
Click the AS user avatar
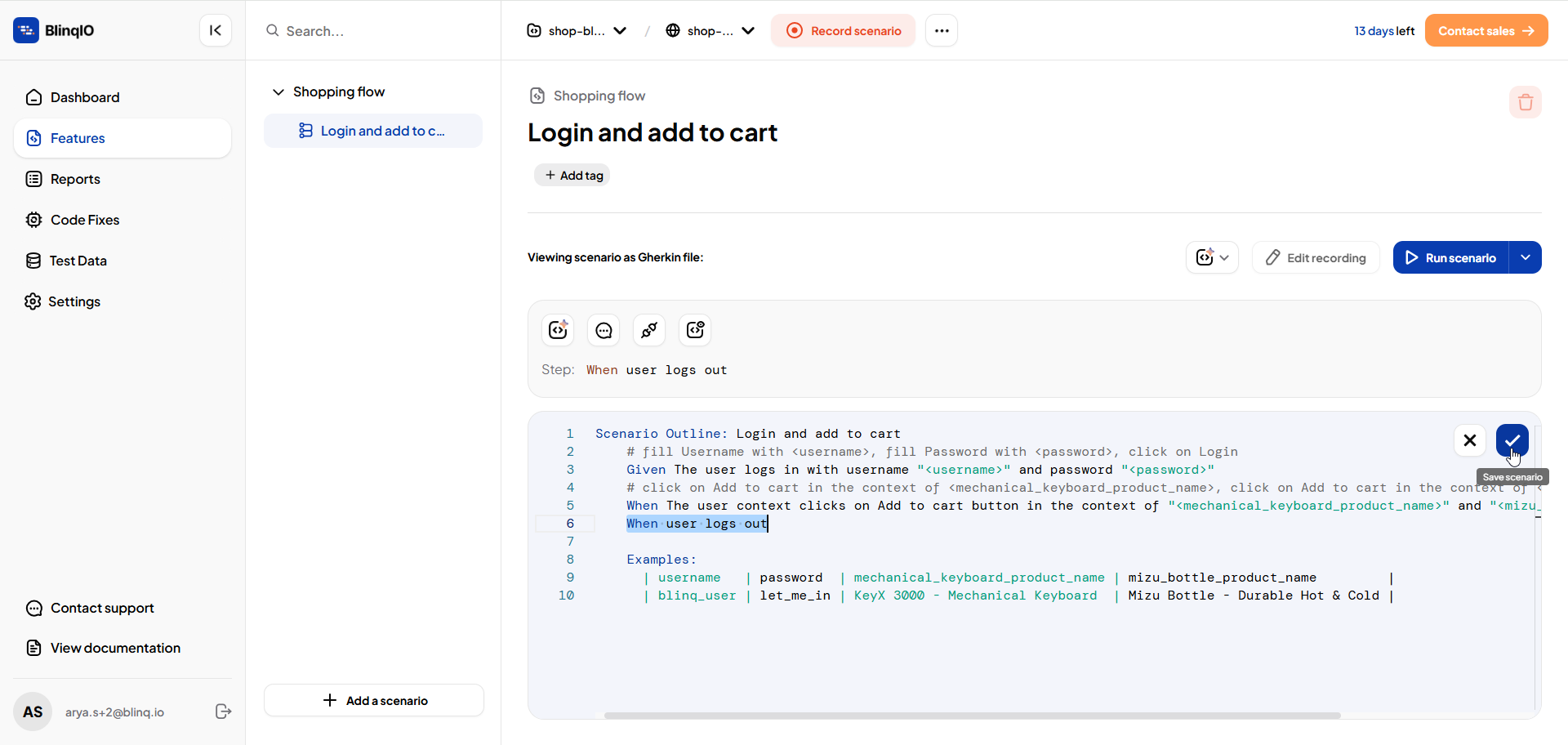point(33,712)
